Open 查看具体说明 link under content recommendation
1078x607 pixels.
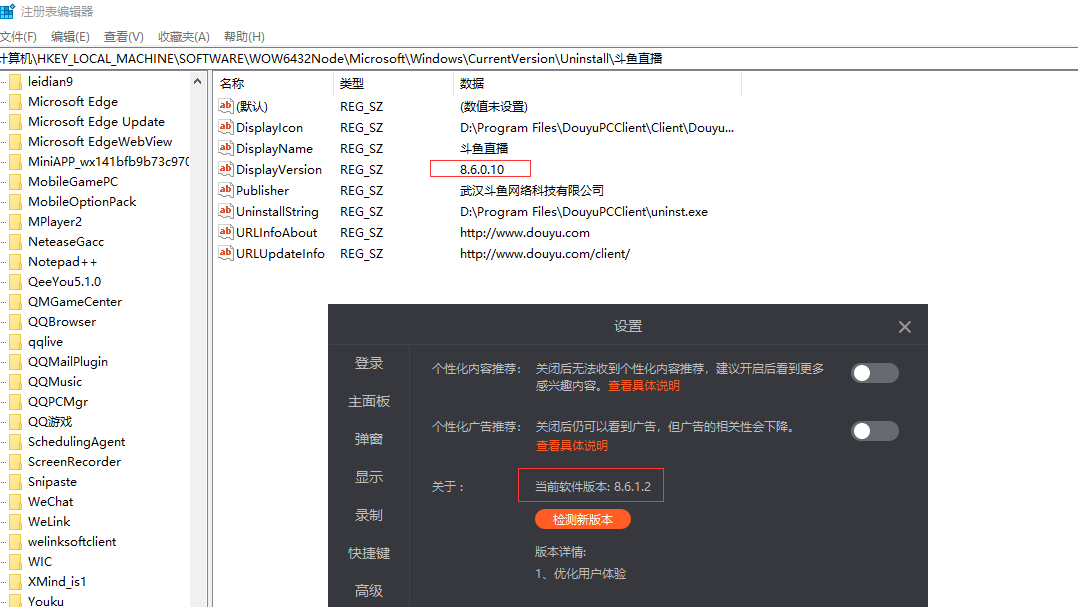pos(644,386)
